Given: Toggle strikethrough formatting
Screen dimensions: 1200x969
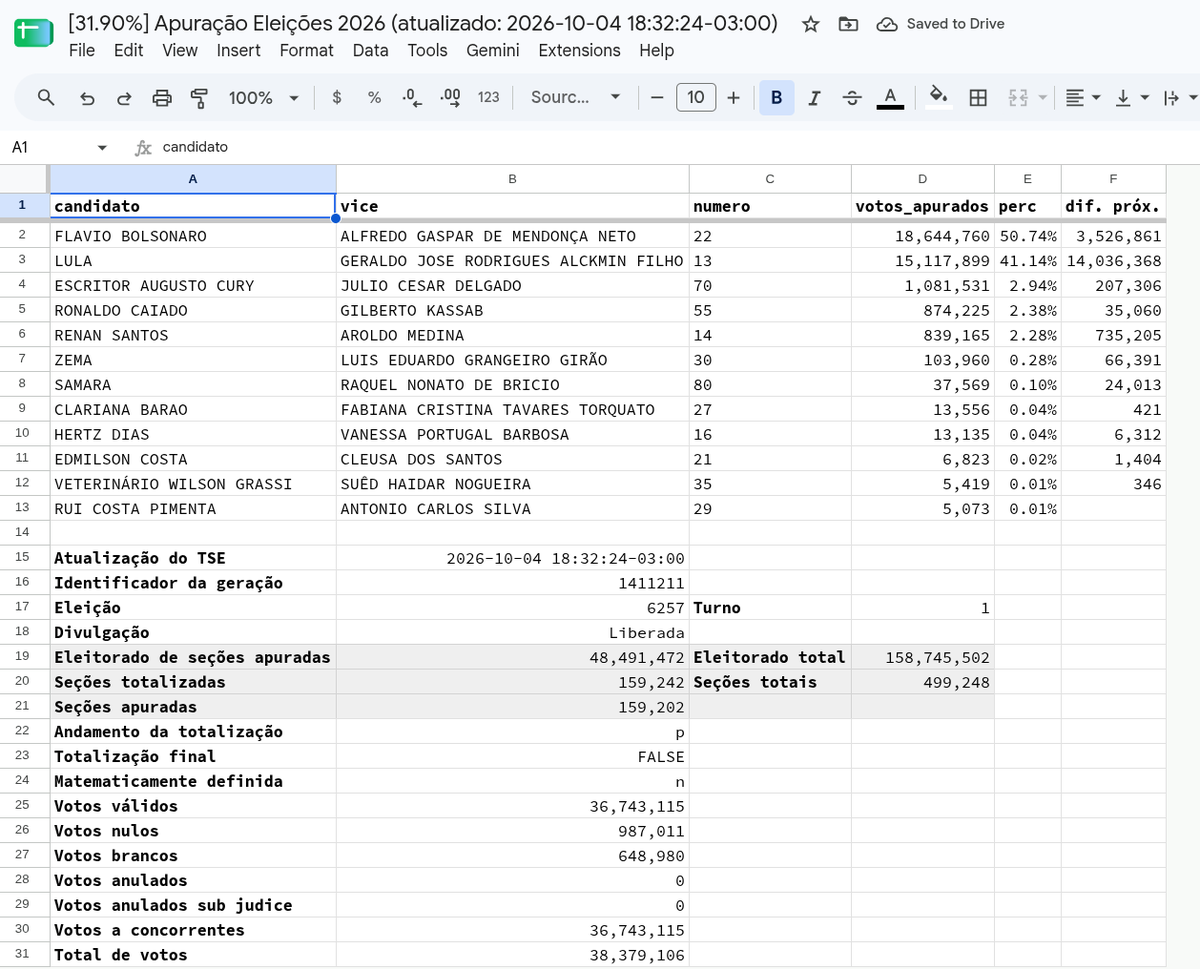Looking at the screenshot, I should [851, 97].
